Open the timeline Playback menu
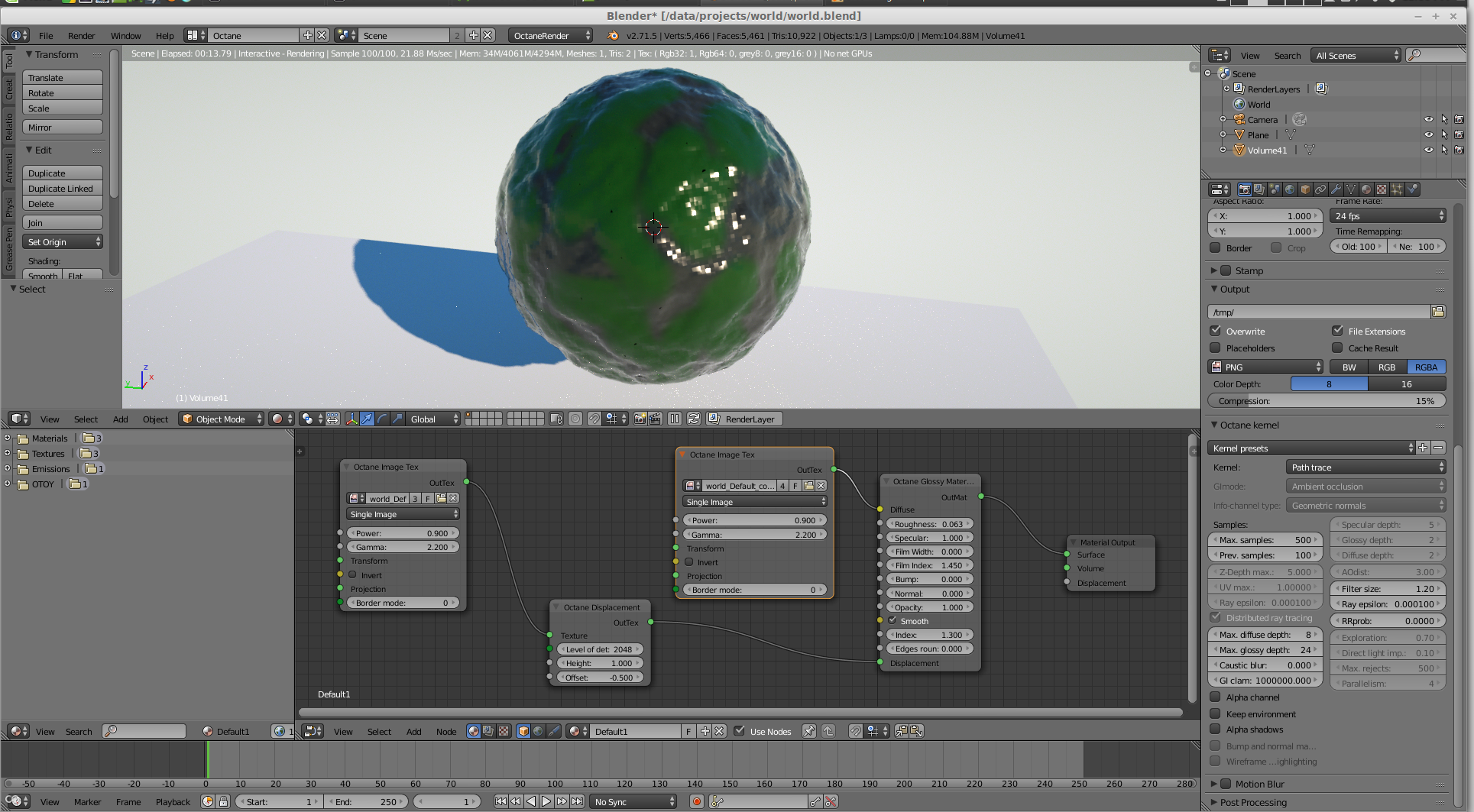This screenshot has height=812, width=1474. pyautogui.click(x=173, y=801)
